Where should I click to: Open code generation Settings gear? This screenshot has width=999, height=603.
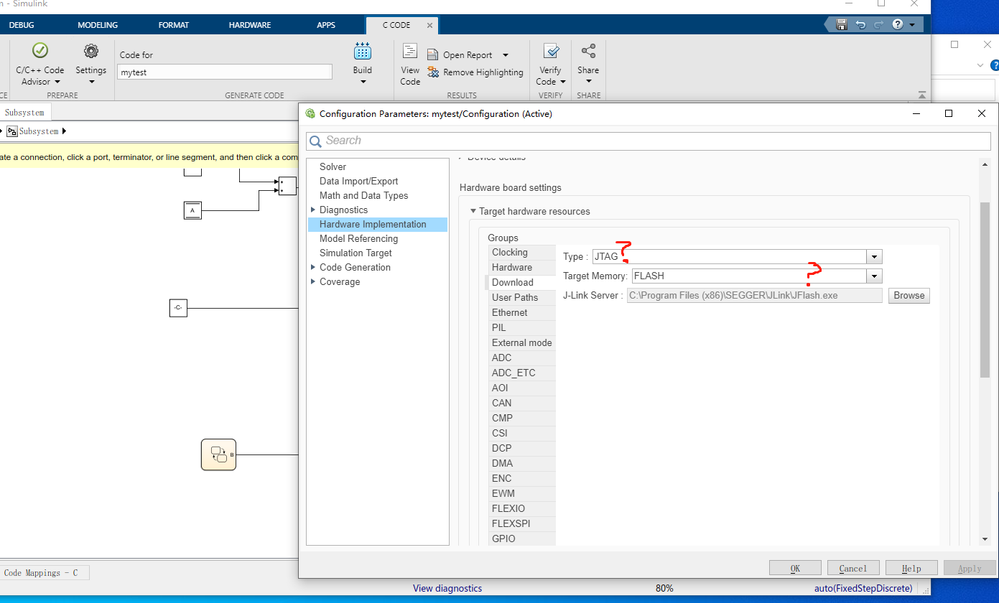(x=91, y=51)
